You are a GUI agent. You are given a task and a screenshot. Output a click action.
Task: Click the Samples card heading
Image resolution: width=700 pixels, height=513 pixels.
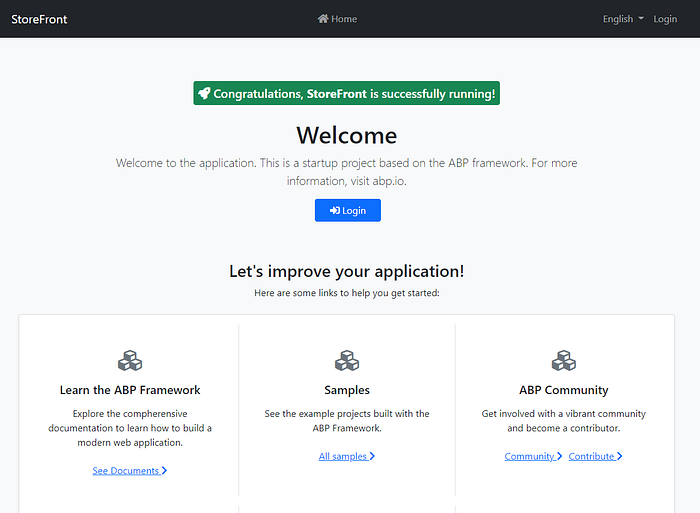click(347, 390)
